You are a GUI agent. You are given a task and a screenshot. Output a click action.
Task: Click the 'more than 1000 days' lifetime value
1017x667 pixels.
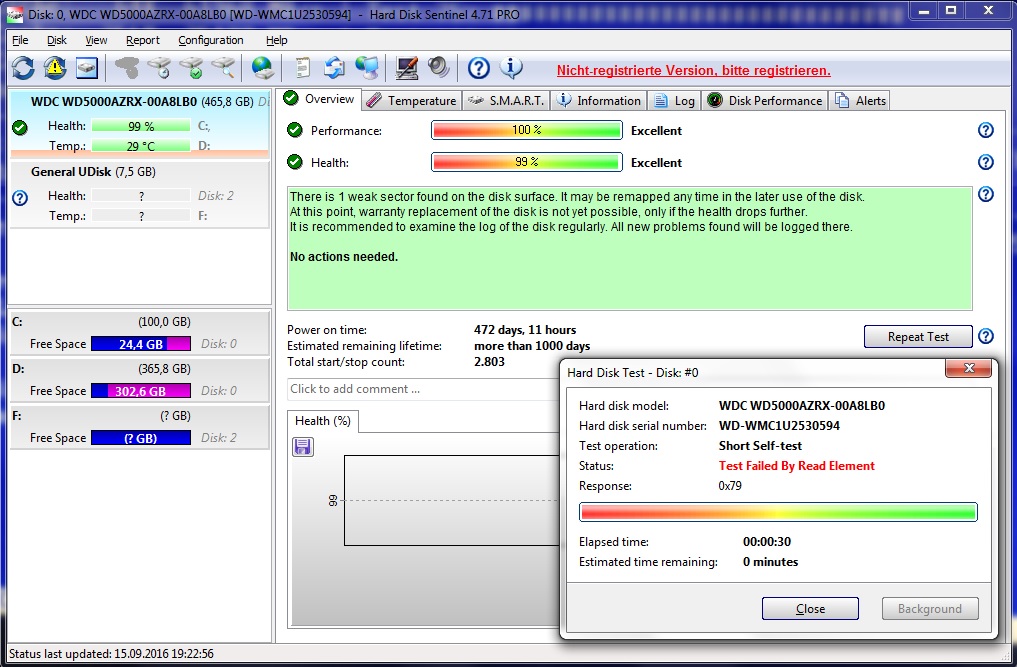(x=532, y=346)
